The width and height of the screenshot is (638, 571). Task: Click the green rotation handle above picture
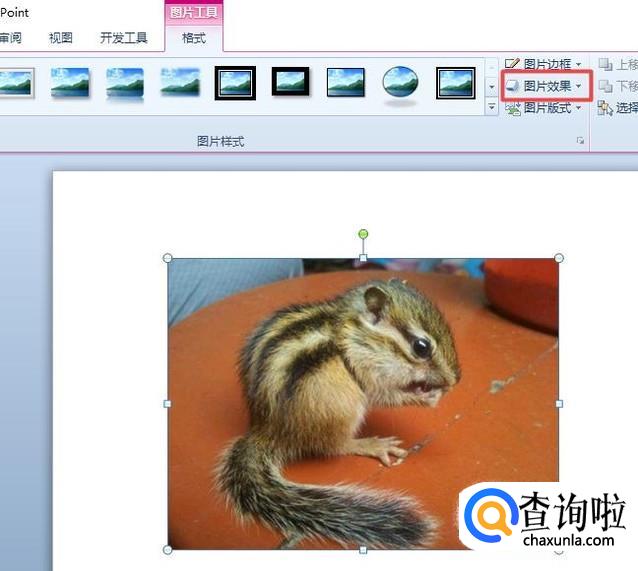[x=363, y=234]
